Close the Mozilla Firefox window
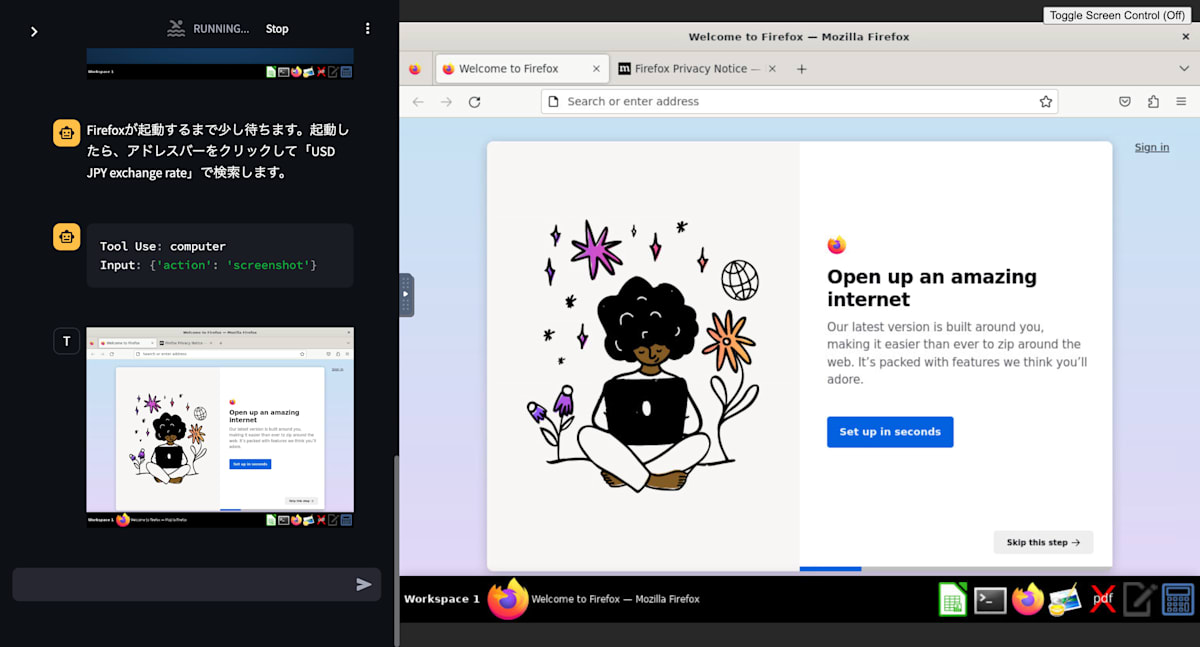This screenshot has height=647, width=1200. point(1186,37)
